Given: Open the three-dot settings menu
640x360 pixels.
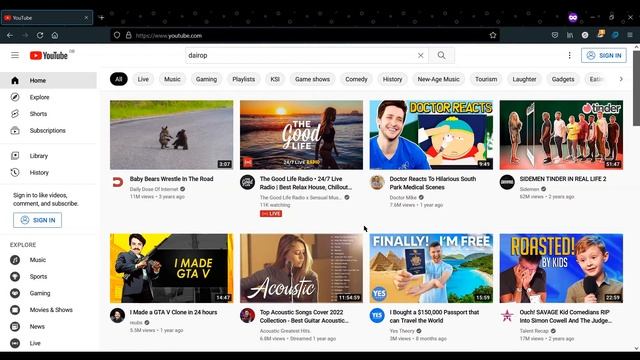Looking at the screenshot, I should 569,56.
